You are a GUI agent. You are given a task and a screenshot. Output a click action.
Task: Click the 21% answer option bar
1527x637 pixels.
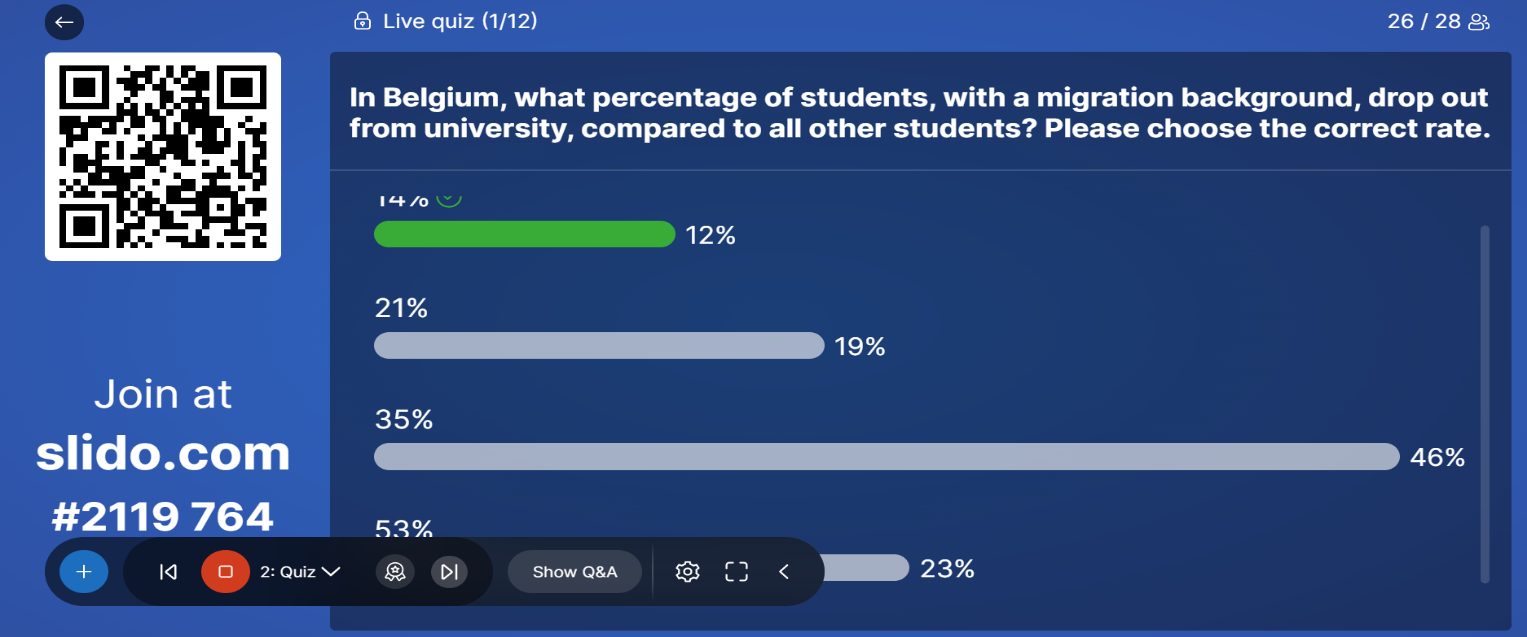[599, 346]
